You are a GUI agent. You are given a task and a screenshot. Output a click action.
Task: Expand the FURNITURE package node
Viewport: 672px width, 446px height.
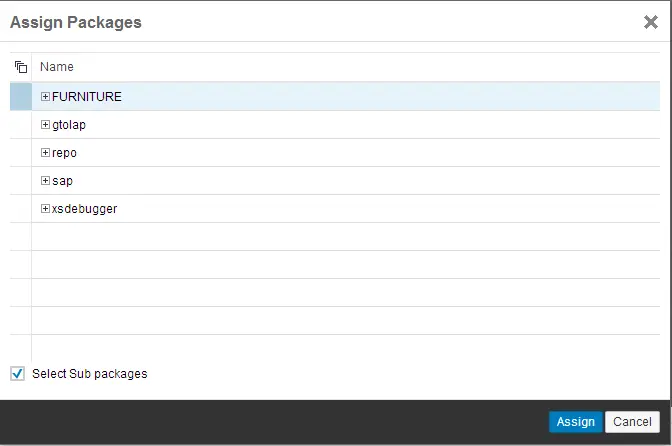click(45, 97)
